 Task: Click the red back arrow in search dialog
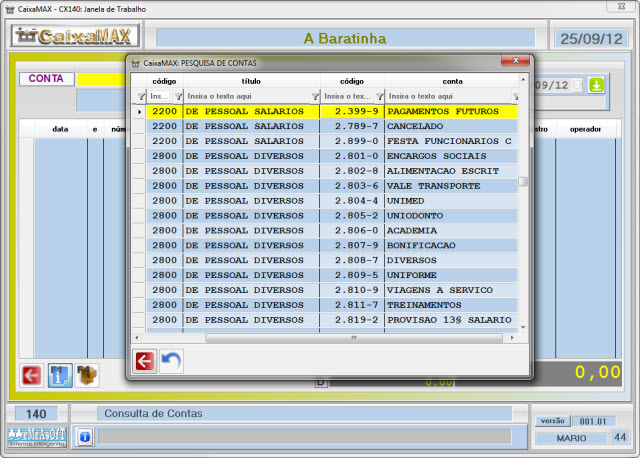point(145,361)
